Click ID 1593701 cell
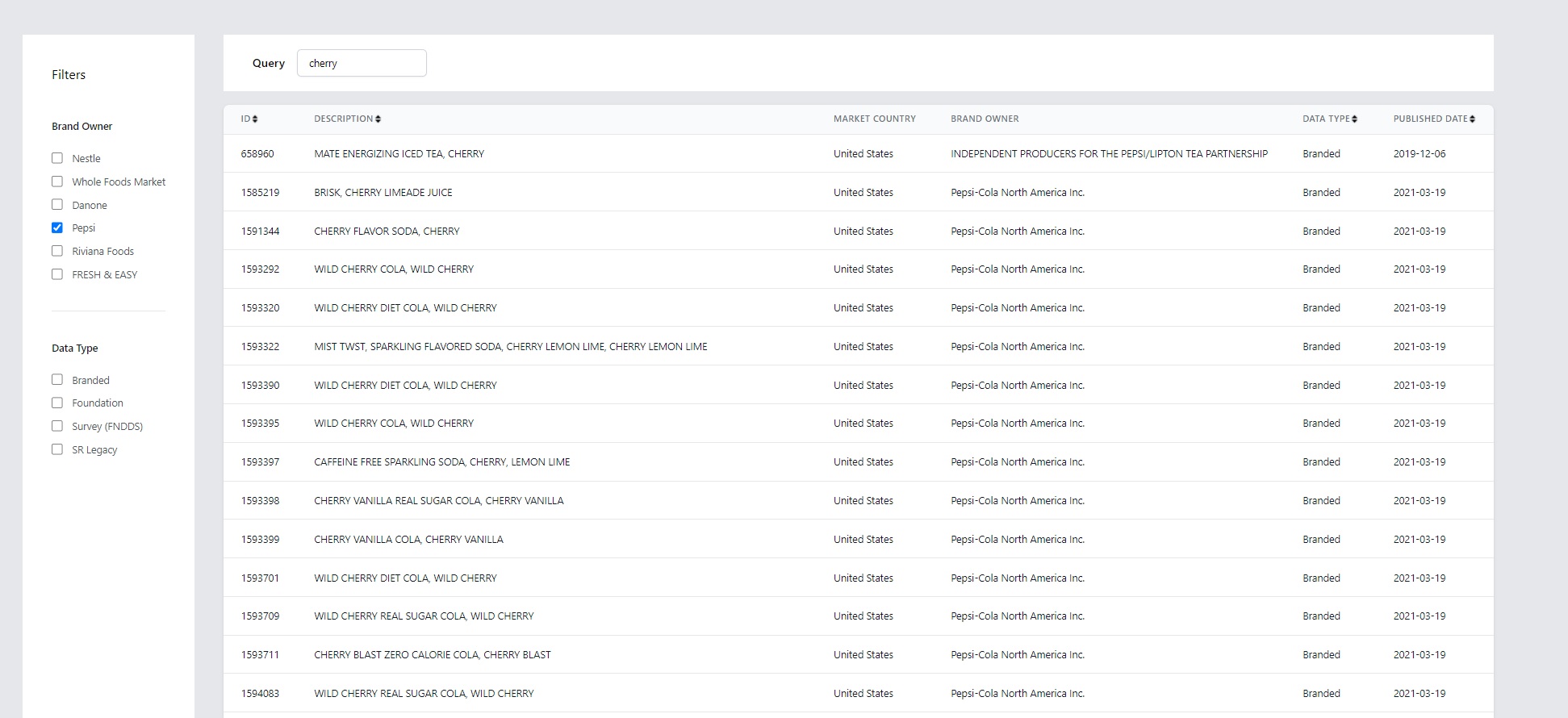Viewport: 1568px width, 718px height. pos(260,578)
